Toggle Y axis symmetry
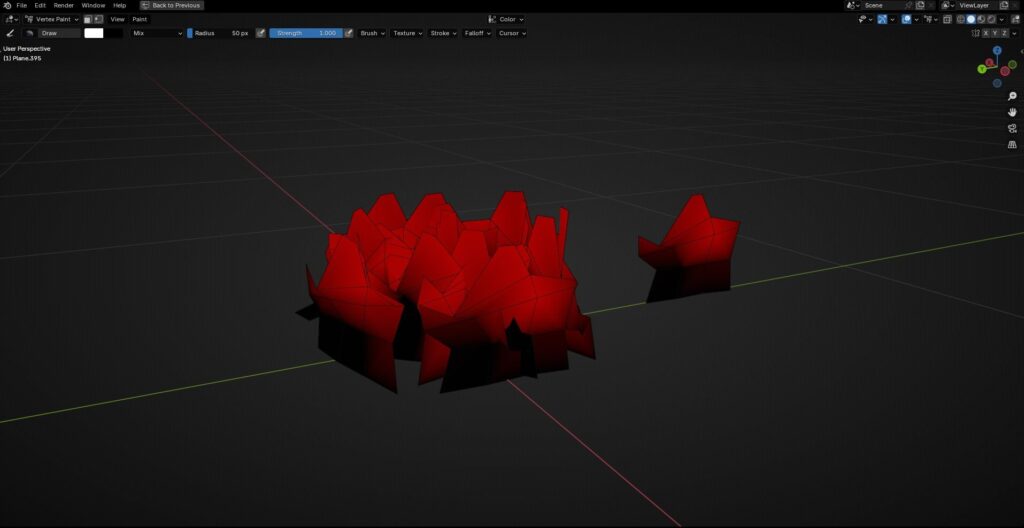1024x528 pixels. pos(995,33)
